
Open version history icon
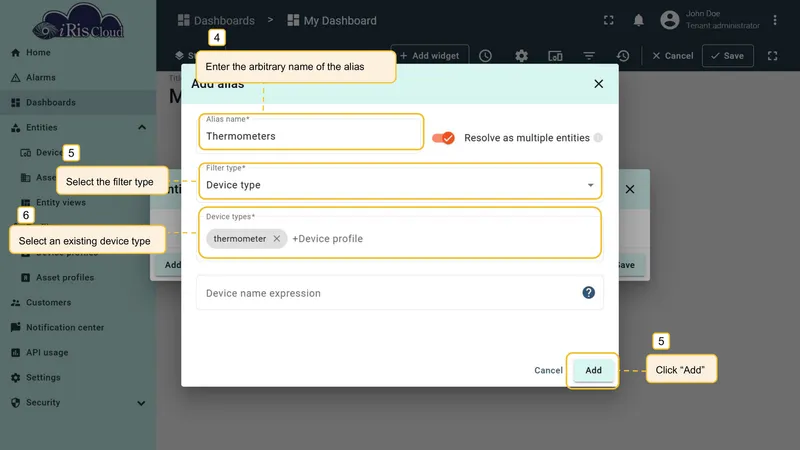[x=623, y=56]
